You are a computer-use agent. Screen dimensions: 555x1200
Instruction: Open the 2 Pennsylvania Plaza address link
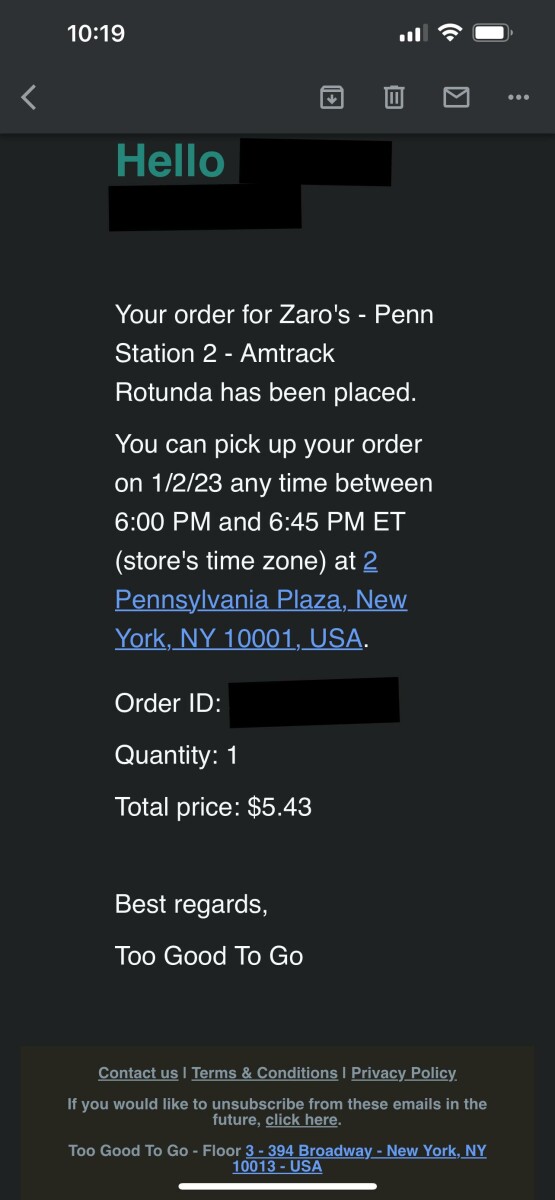(x=261, y=600)
